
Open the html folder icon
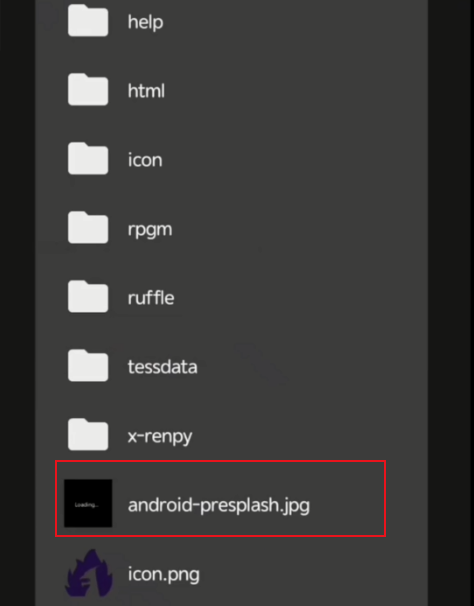[88, 89]
